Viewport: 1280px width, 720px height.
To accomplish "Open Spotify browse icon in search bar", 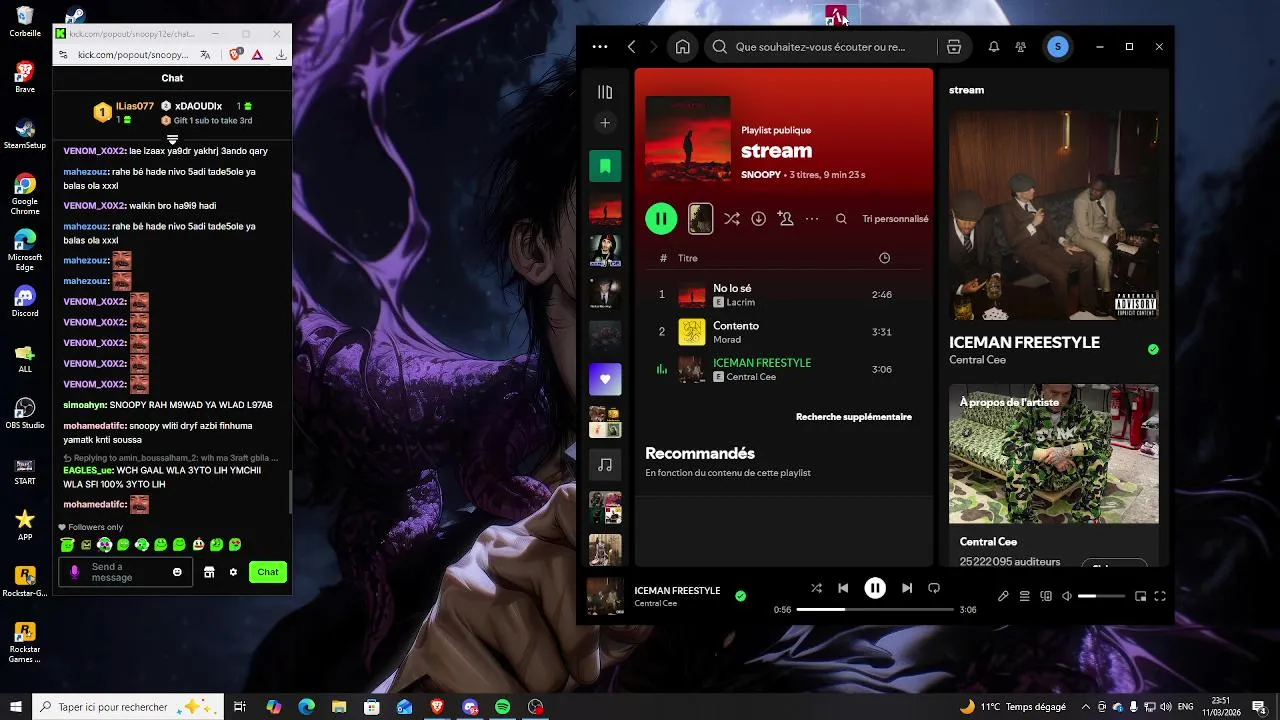I will point(954,47).
